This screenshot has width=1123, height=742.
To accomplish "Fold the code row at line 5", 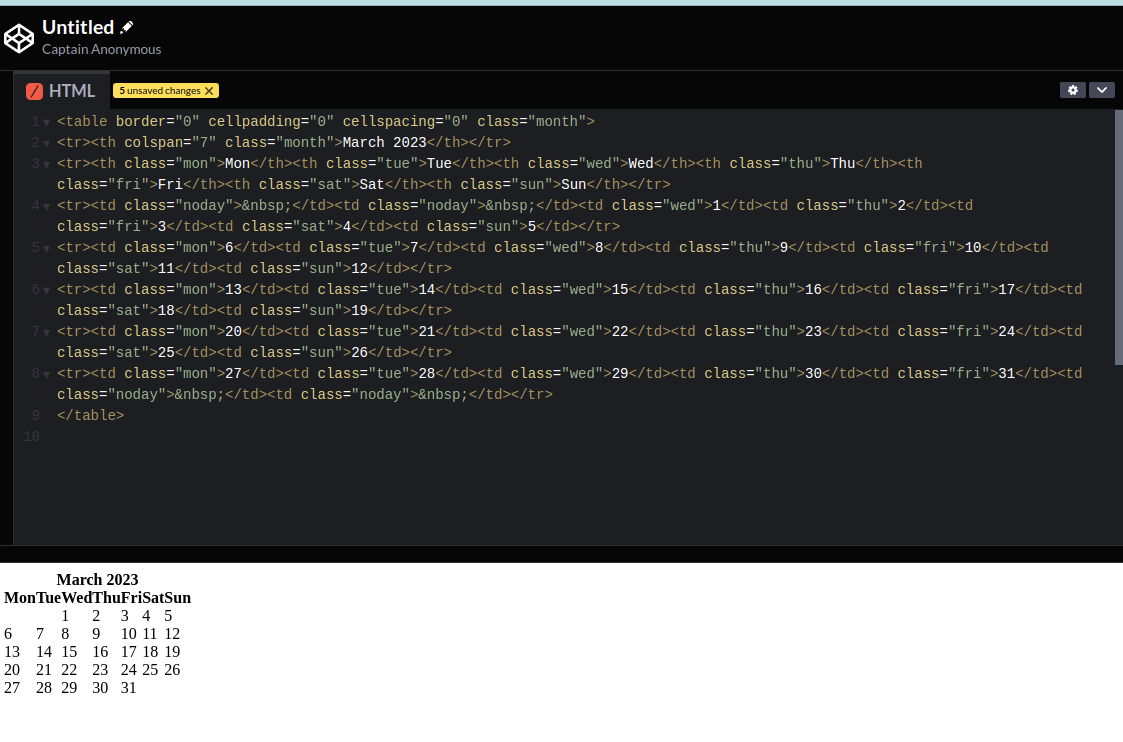I will (x=47, y=249).
